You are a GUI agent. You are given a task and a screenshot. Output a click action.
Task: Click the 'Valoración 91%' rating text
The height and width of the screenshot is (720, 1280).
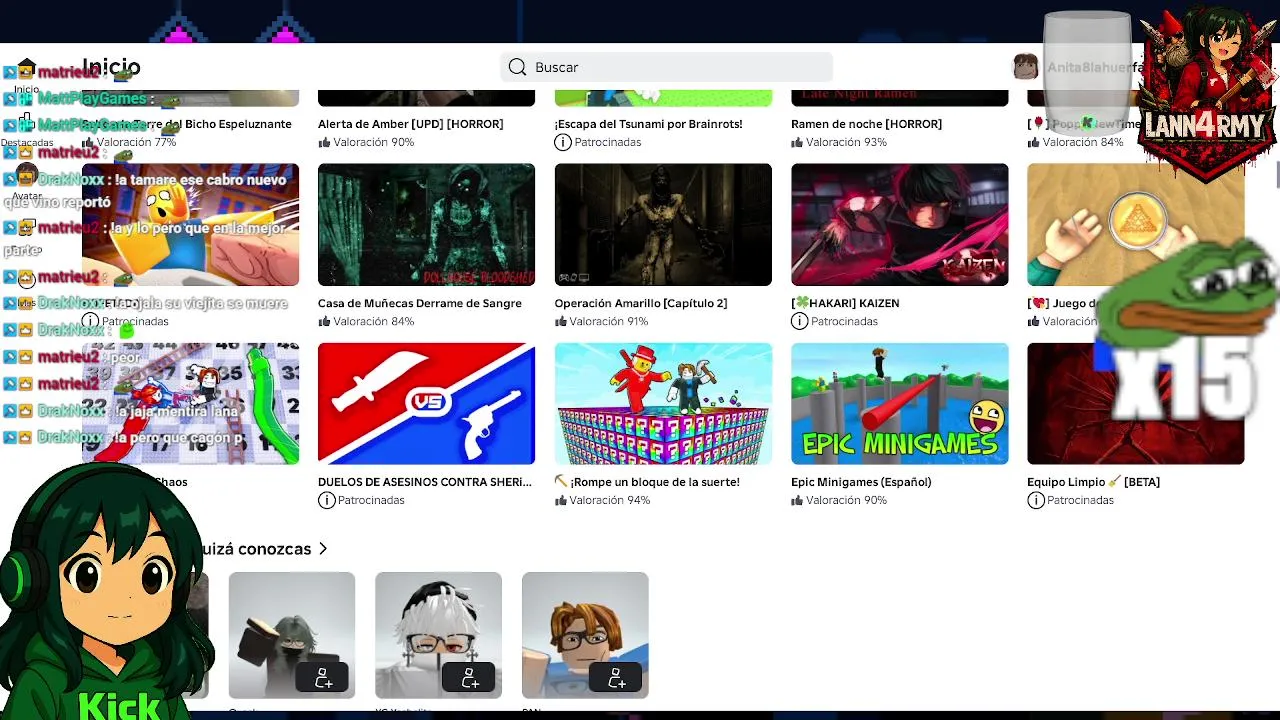click(x=609, y=321)
